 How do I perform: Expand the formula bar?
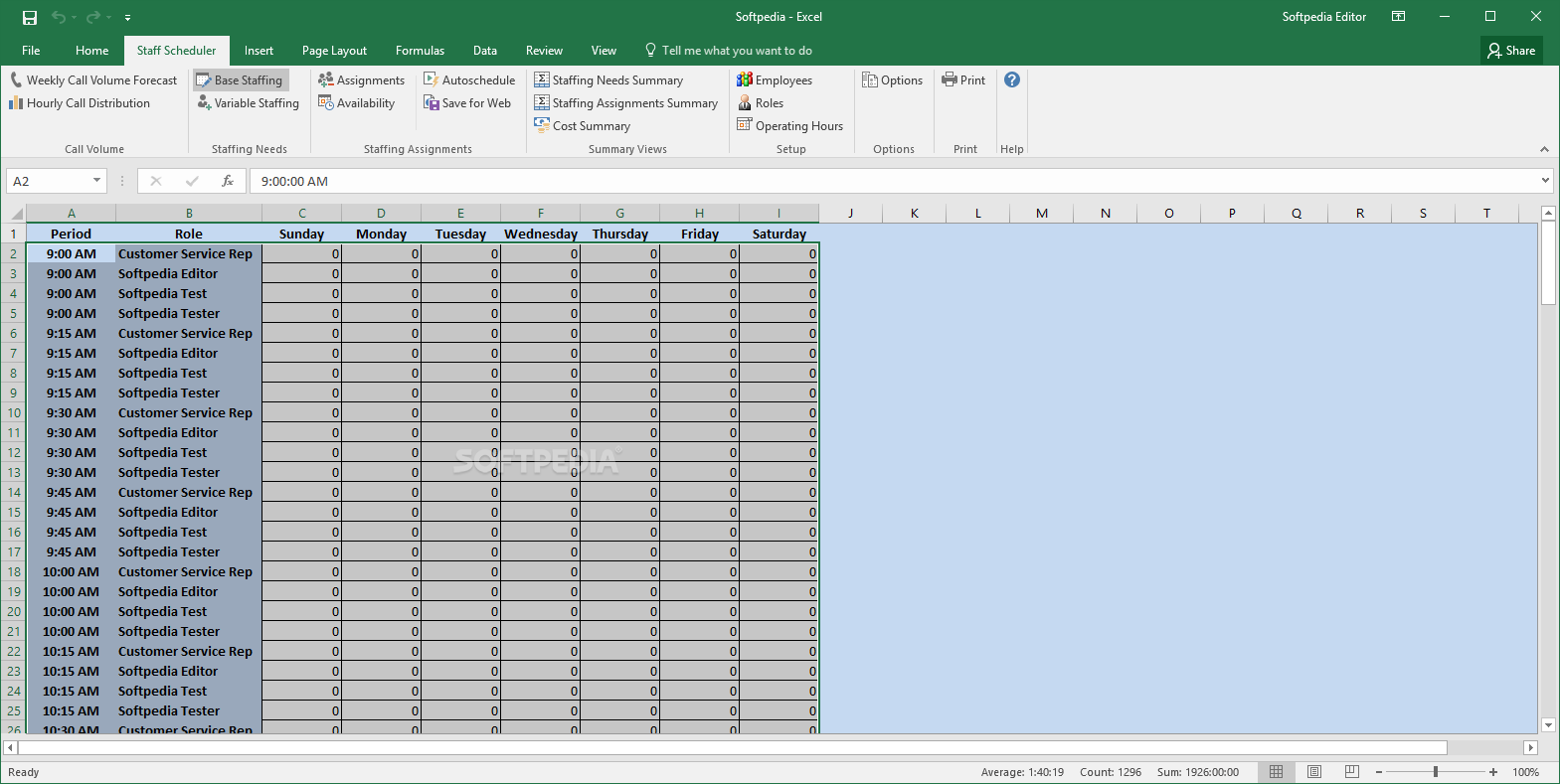tap(1545, 181)
